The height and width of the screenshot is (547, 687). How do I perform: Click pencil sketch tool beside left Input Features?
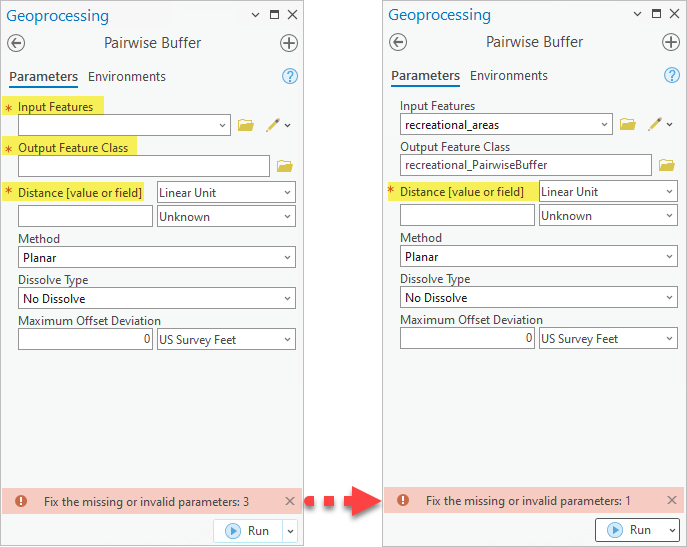pyautogui.click(x=272, y=125)
